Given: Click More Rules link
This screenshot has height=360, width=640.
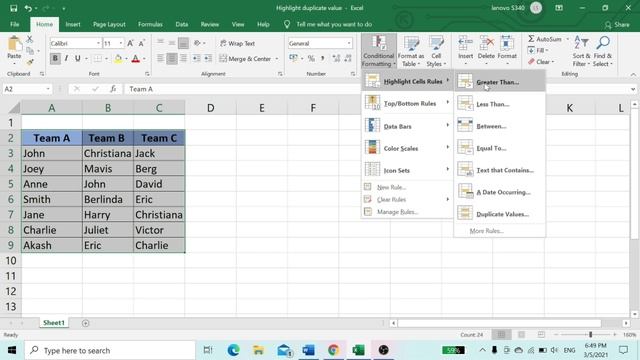Looking at the screenshot, I should [x=487, y=231].
